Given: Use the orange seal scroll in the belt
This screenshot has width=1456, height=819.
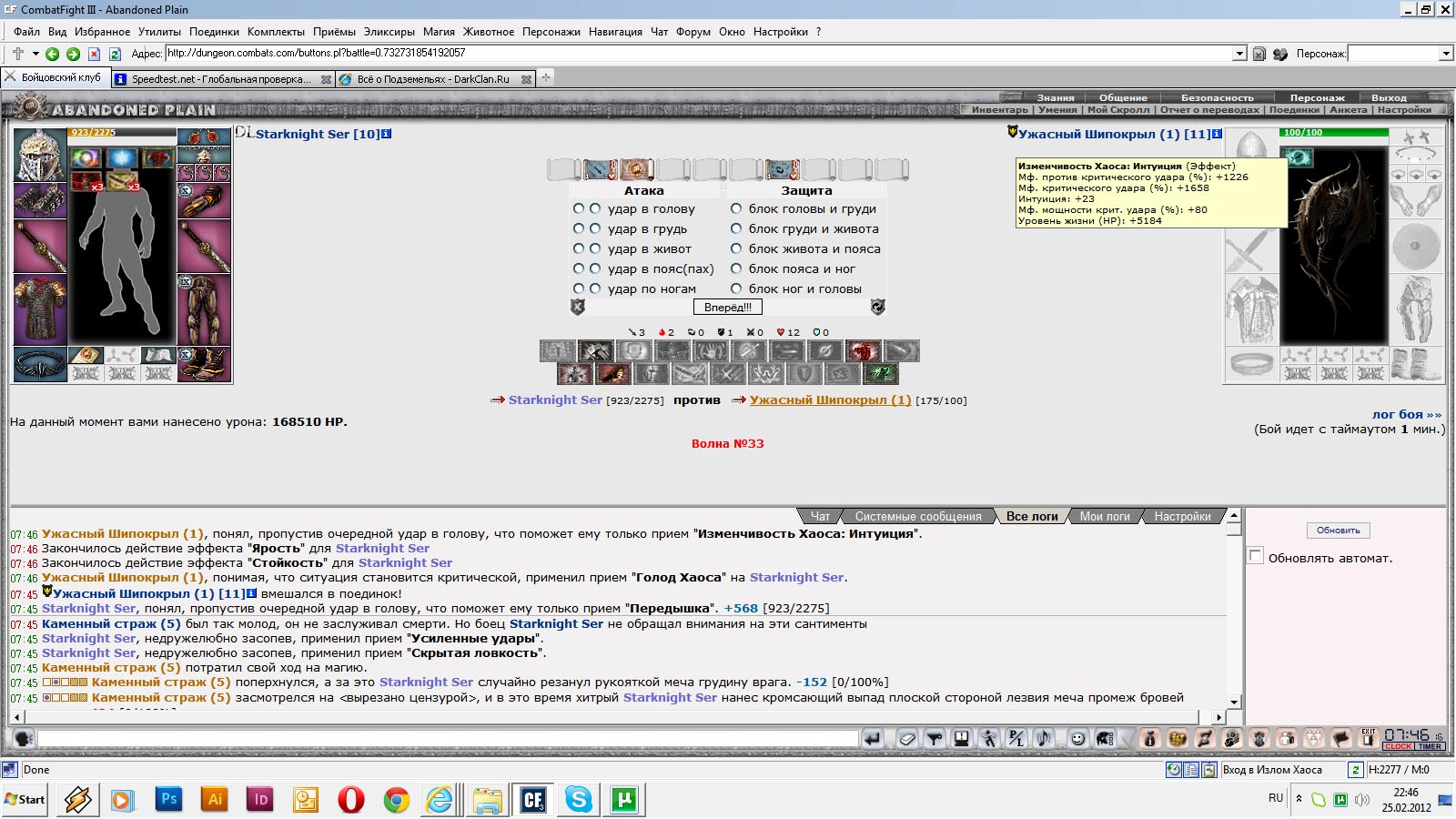Looking at the screenshot, I should tap(637, 169).
